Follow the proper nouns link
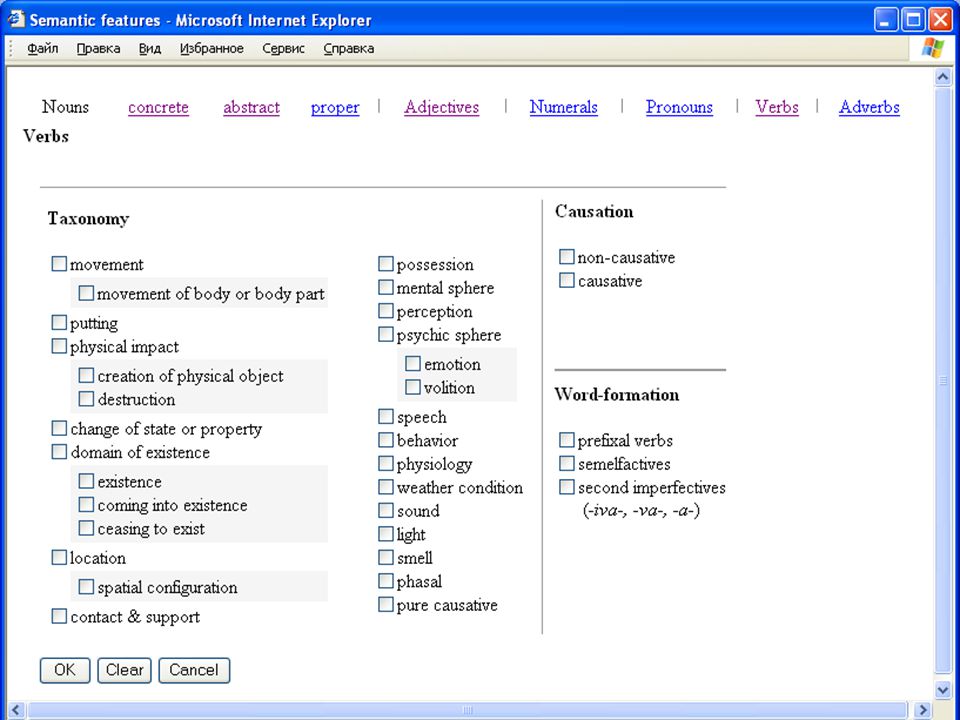960x720 pixels. coord(335,107)
